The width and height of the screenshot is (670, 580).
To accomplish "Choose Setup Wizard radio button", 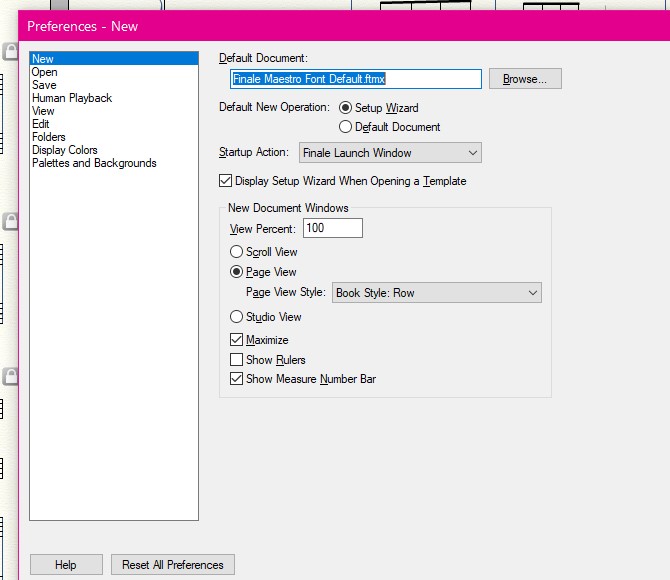I will pyautogui.click(x=346, y=108).
